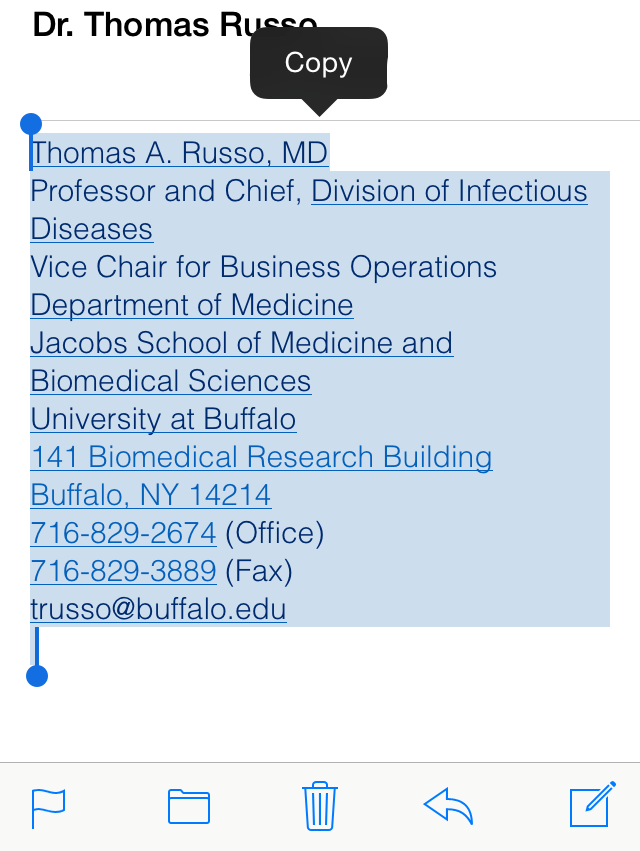Tap the flag icon in the toolbar
This screenshot has width=640, height=851.
point(48,806)
